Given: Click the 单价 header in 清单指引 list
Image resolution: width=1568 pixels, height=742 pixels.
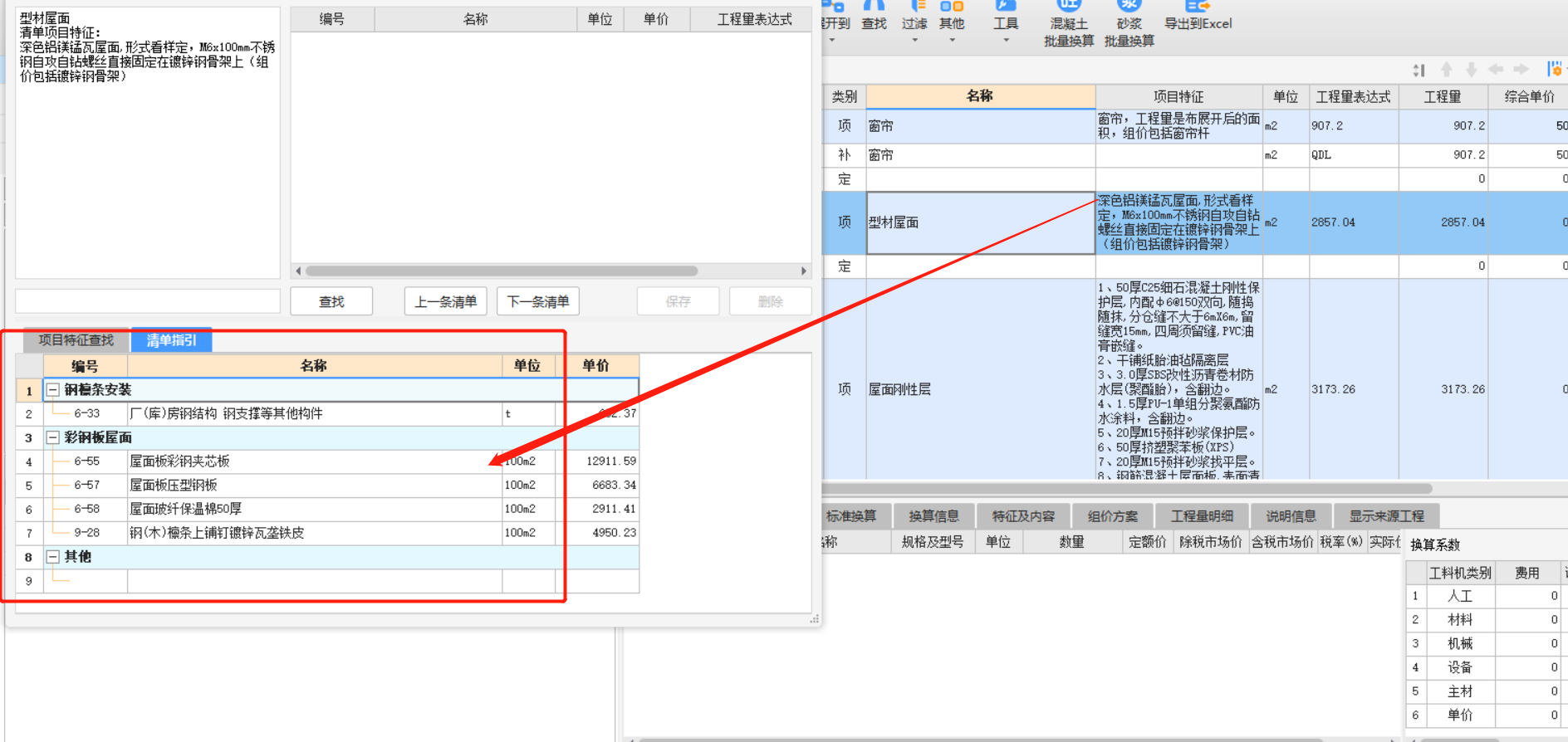Looking at the screenshot, I should click(x=595, y=366).
